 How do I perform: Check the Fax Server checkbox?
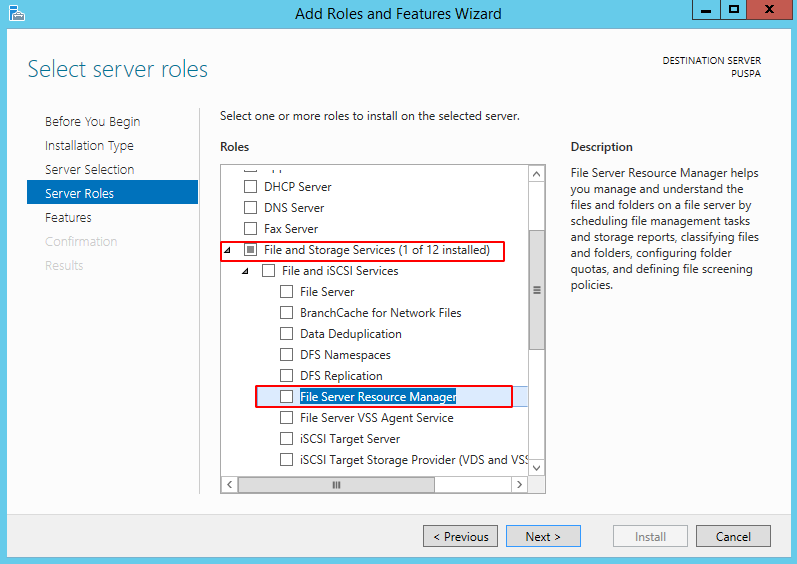251,229
